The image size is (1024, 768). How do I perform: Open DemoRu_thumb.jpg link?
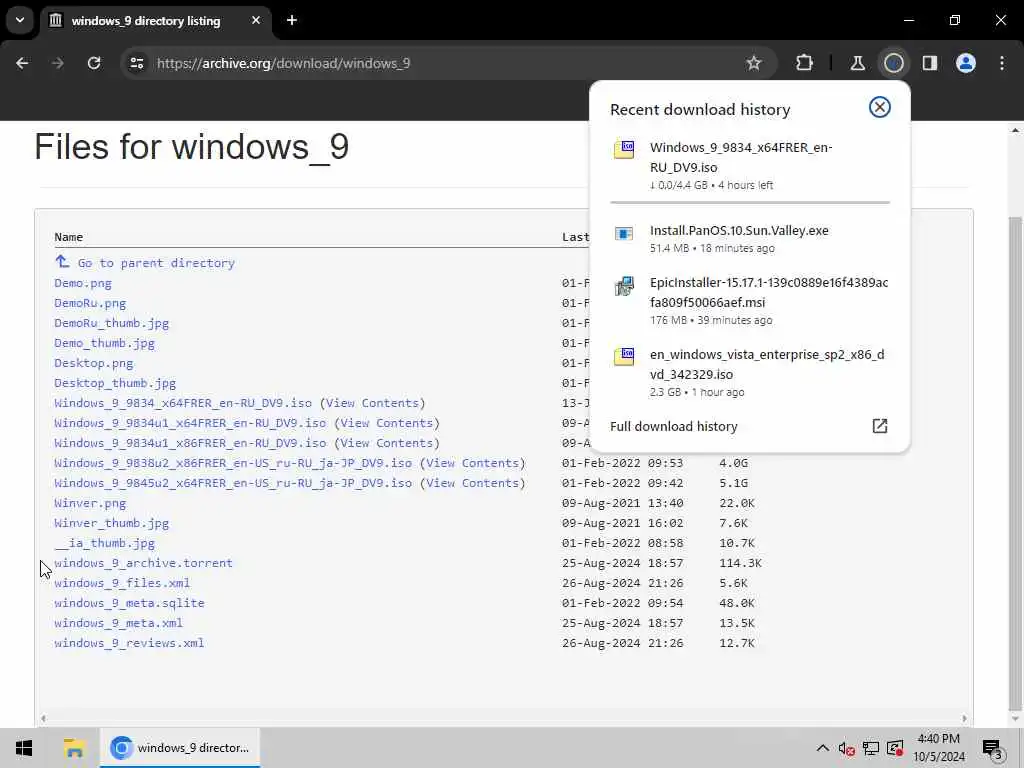coord(112,323)
